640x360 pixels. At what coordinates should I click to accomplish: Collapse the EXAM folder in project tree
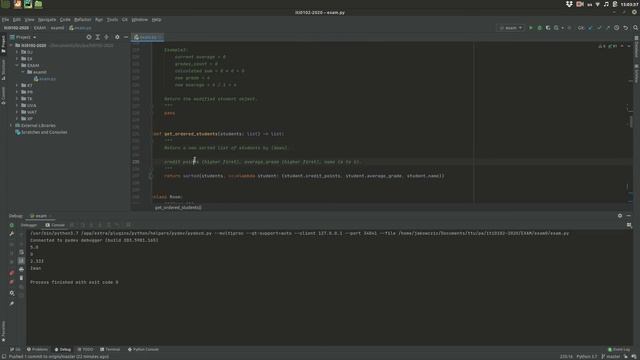click(x=17, y=65)
